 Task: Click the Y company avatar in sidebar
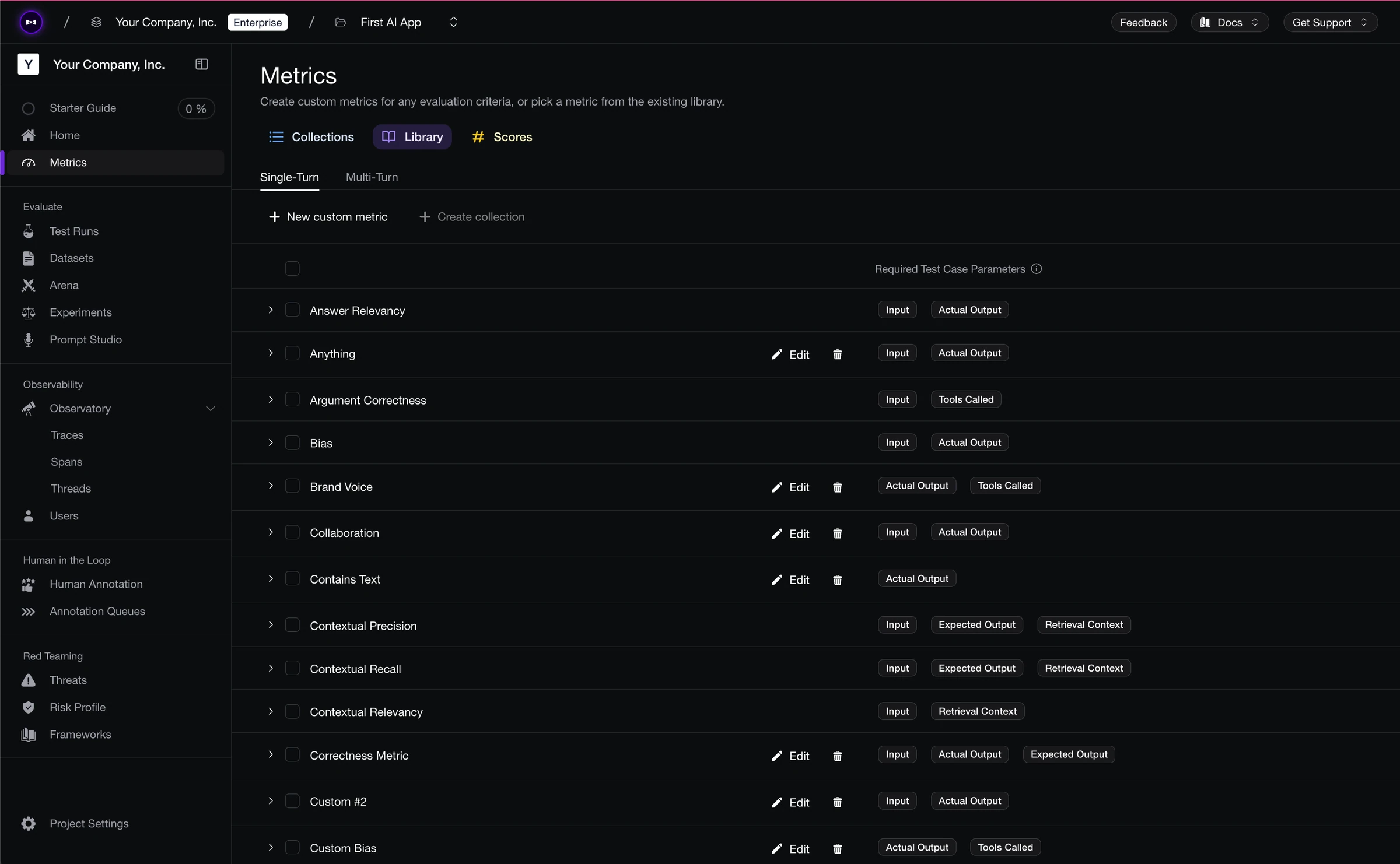coord(29,64)
